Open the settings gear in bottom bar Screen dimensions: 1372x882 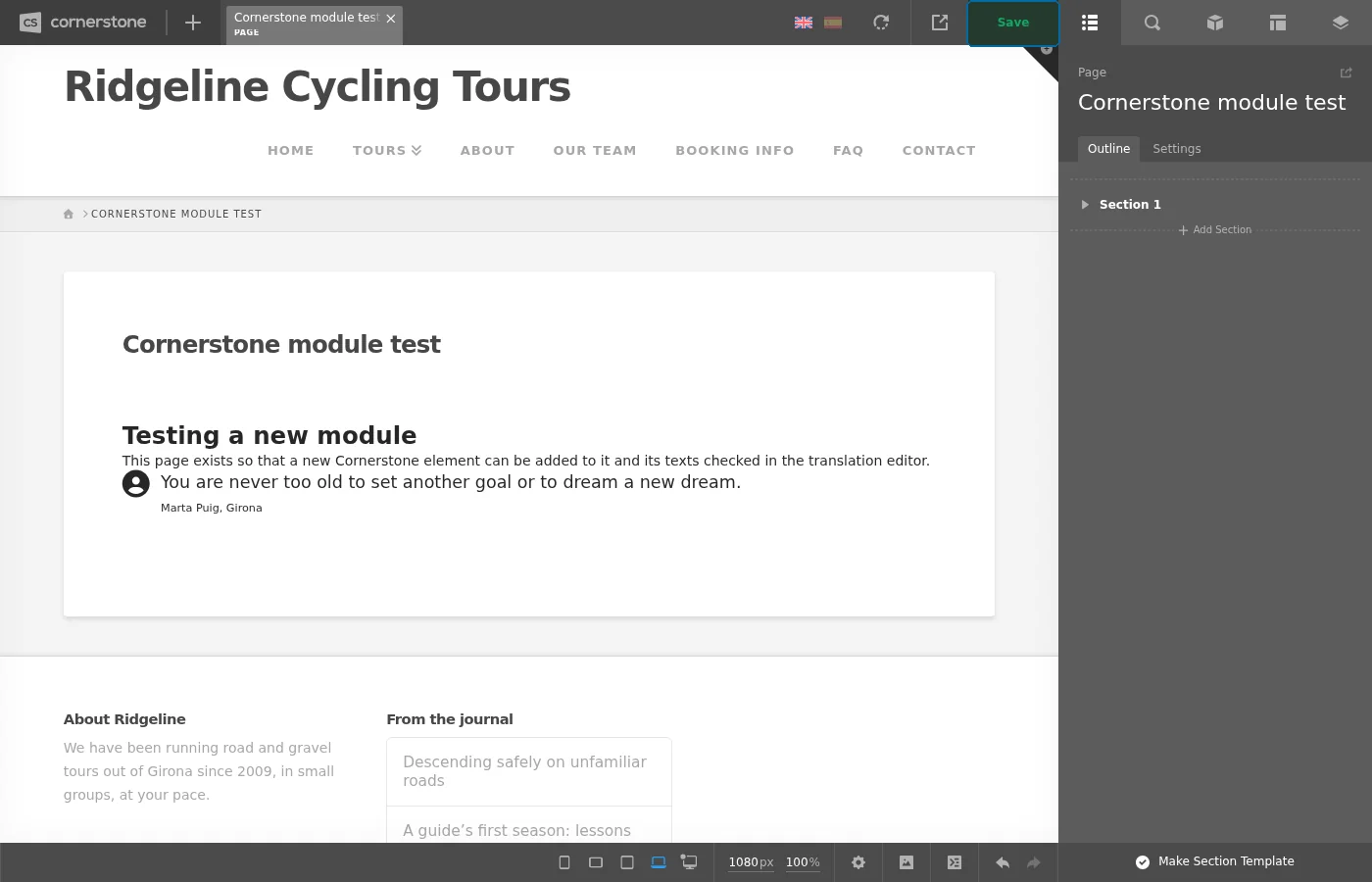click(x=858, y=862)
